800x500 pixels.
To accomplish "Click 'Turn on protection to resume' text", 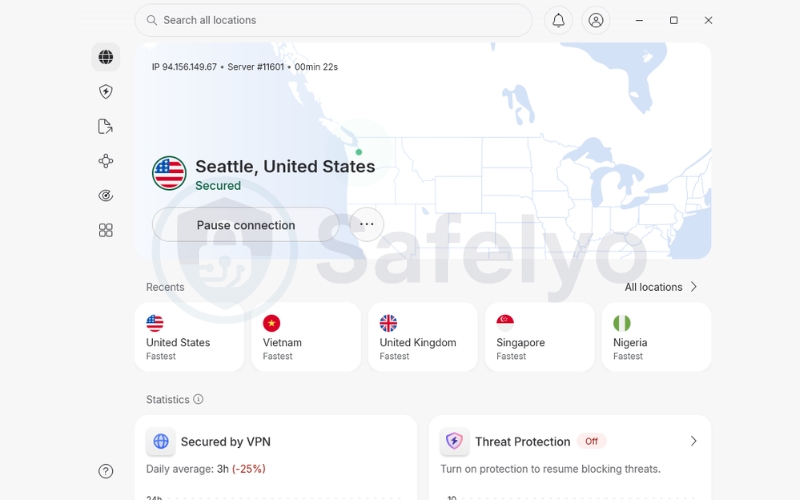I will point(551,469).
